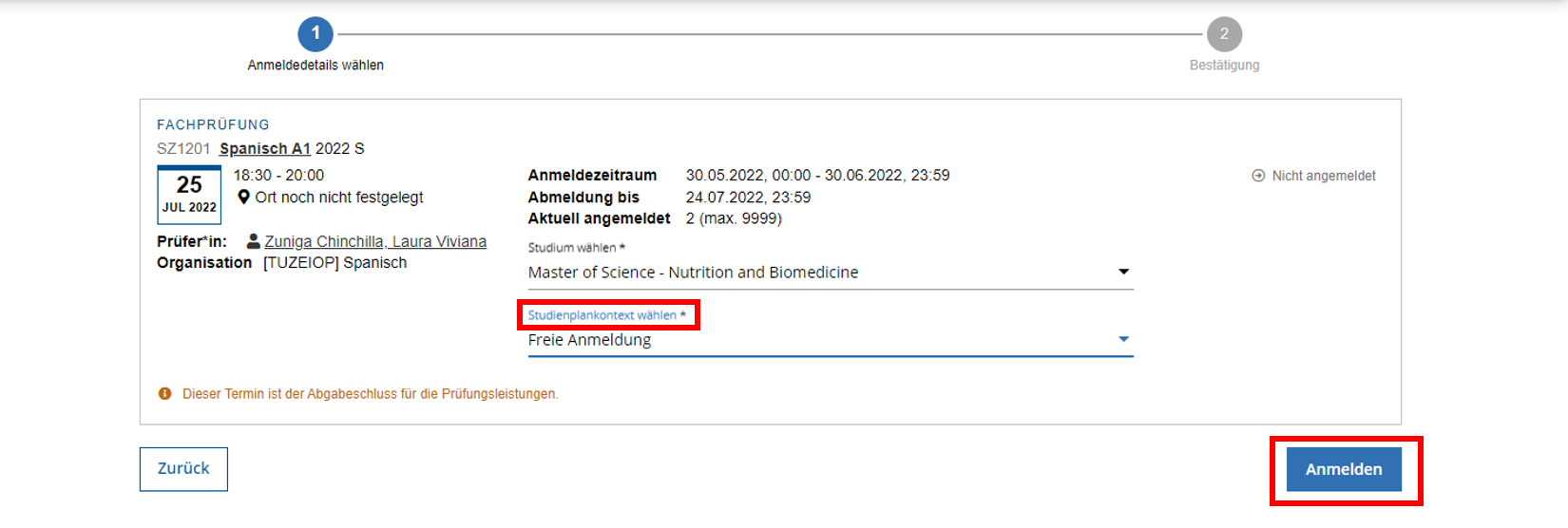Screen dimensions: 1568x528
Task: Click the orange info icon
Action: (x=164, y=393)
